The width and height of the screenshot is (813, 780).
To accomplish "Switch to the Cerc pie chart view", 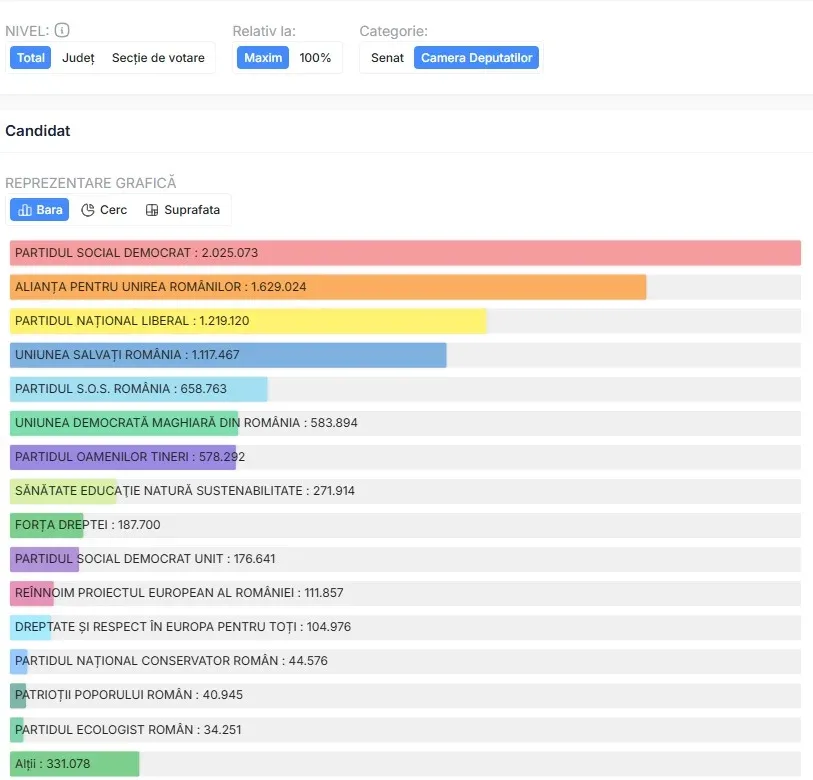I will 104,210.
